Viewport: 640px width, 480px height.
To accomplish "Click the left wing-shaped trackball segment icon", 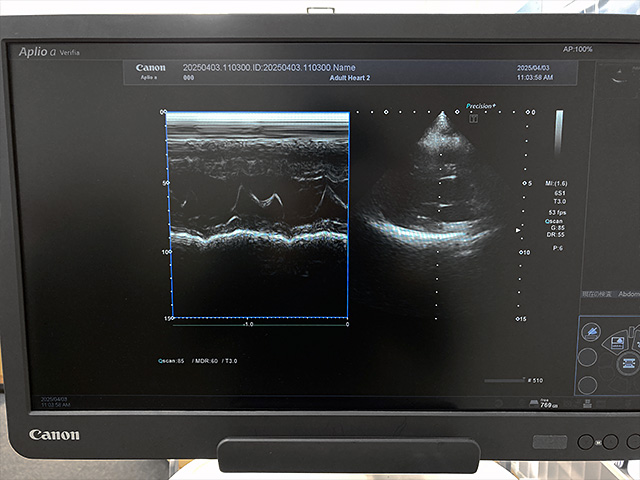I will [616, 342].
